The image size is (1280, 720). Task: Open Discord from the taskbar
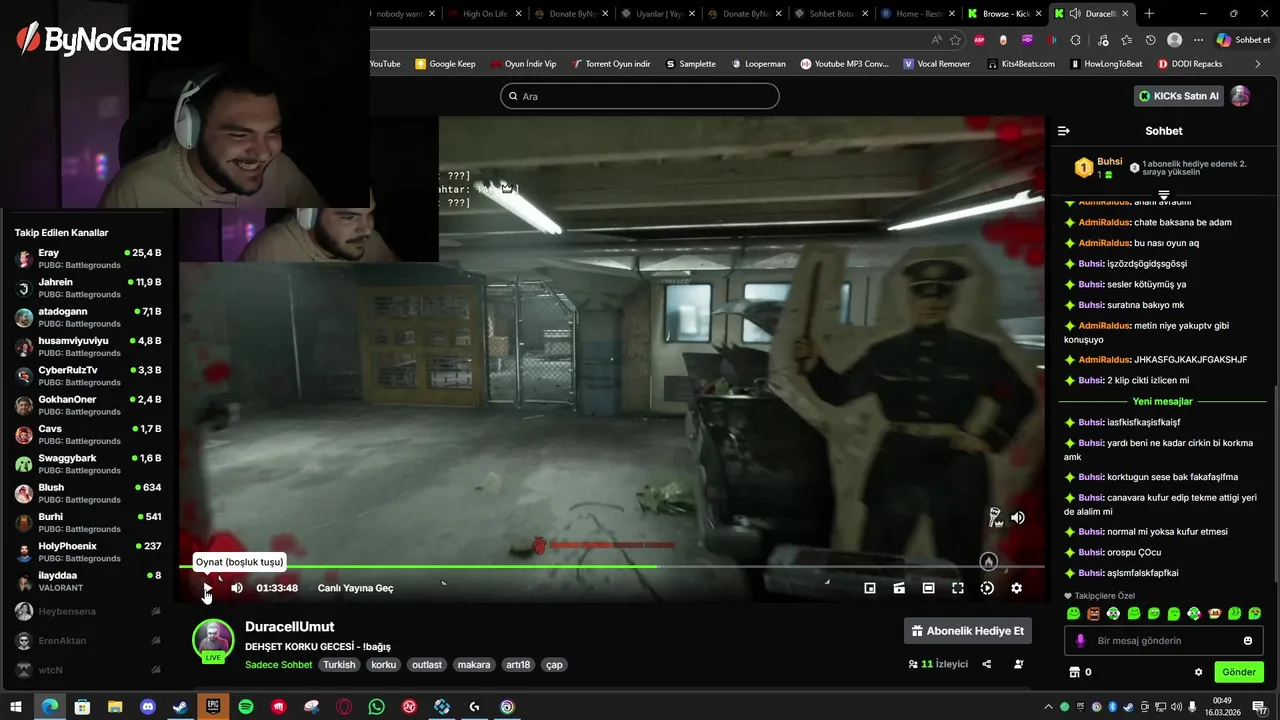(148, 707)
